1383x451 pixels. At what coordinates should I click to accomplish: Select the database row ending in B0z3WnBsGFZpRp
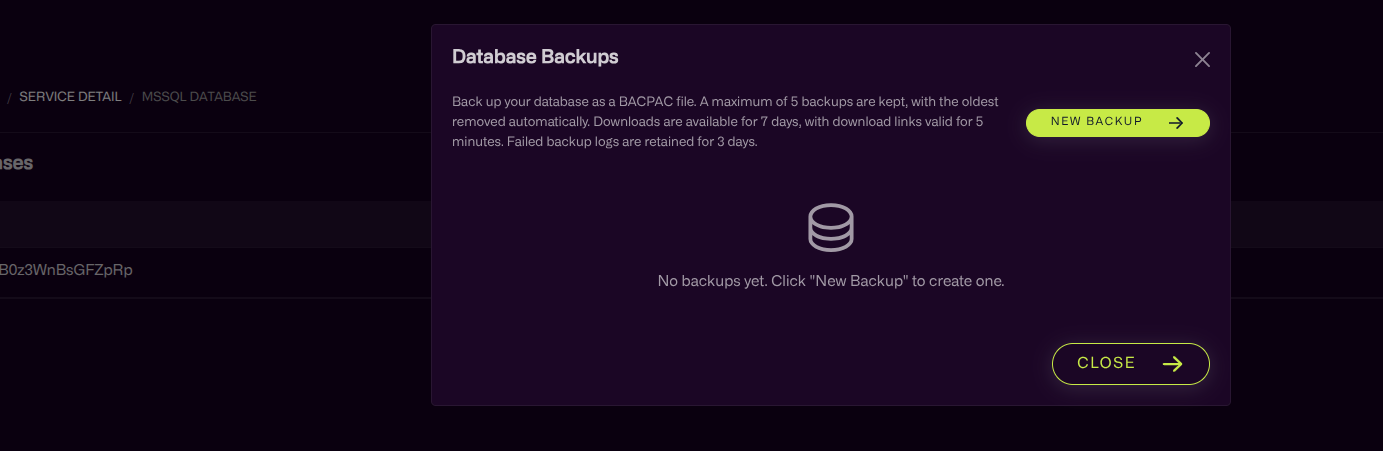click(66, 270)
